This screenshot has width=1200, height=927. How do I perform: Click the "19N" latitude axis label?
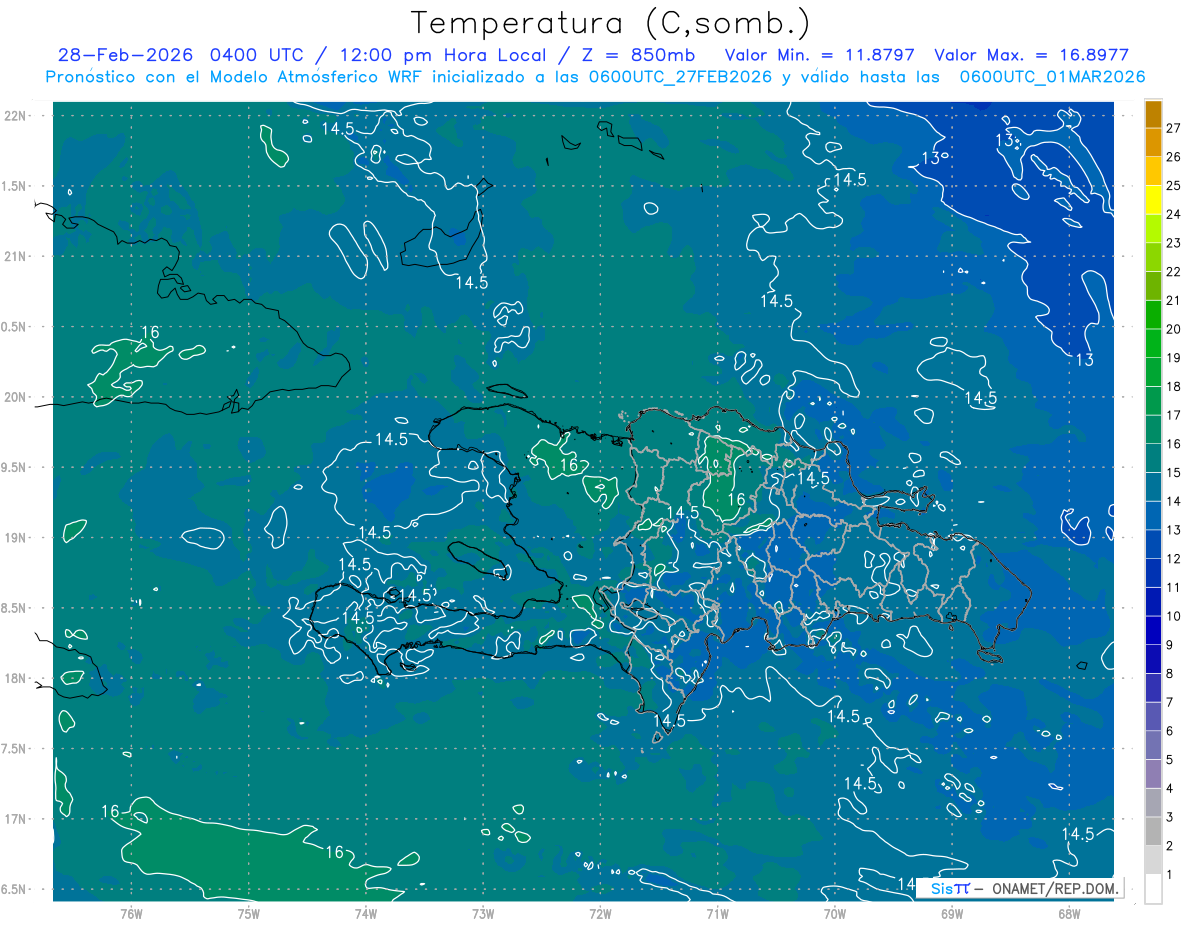[x=16, y=538]
